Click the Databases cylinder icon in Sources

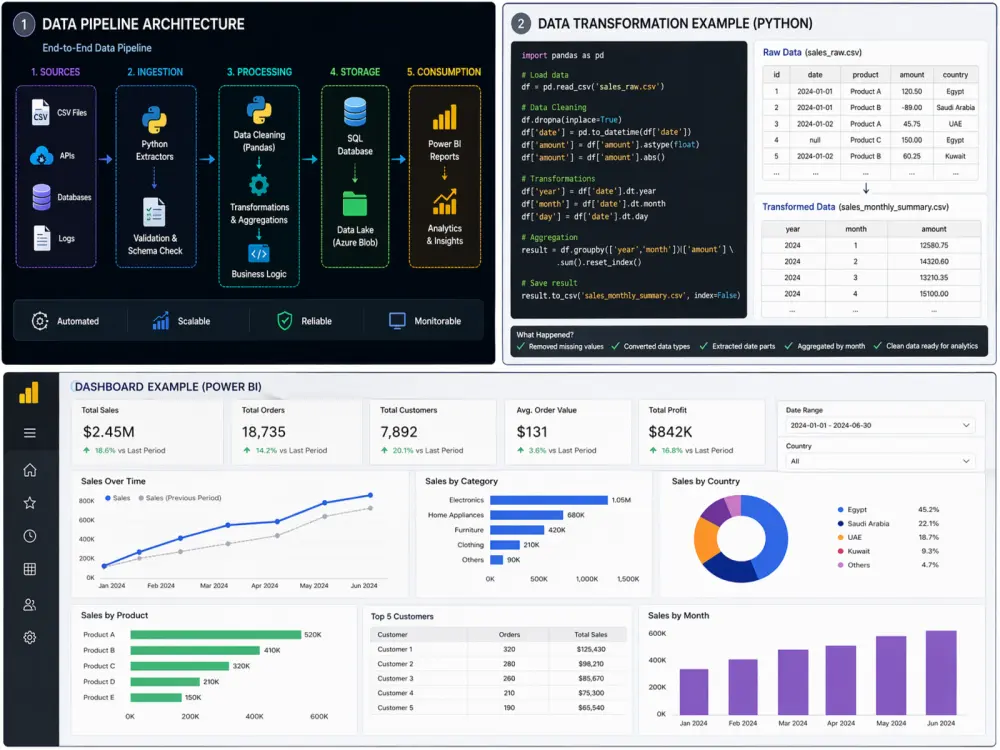pos(41,197)
